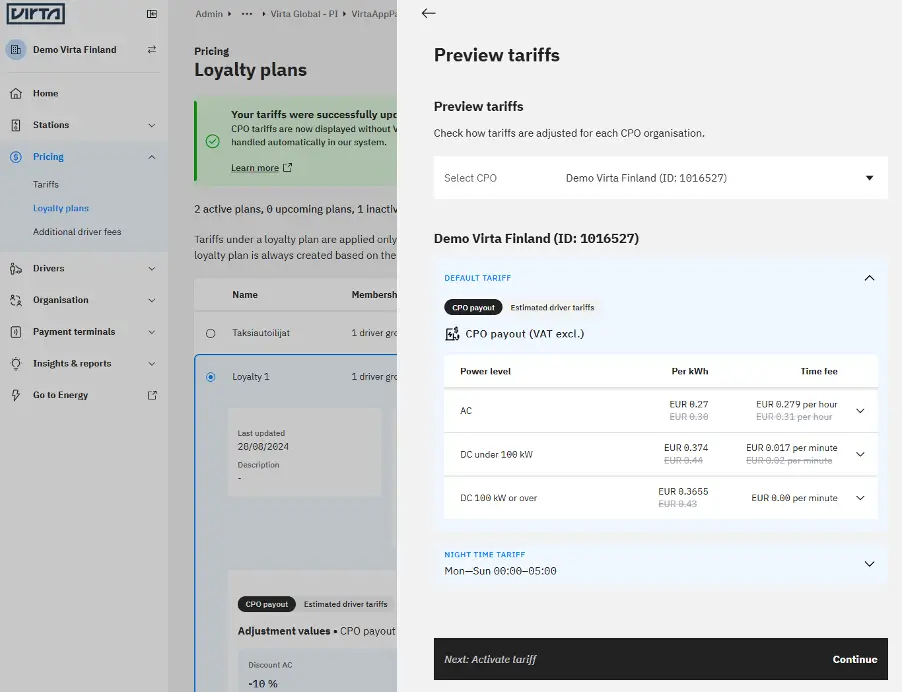Screen dimensions: 902x692
Task: Expand the Stations menu chevron
Action: pyautogui.click(x=152, y=125)
